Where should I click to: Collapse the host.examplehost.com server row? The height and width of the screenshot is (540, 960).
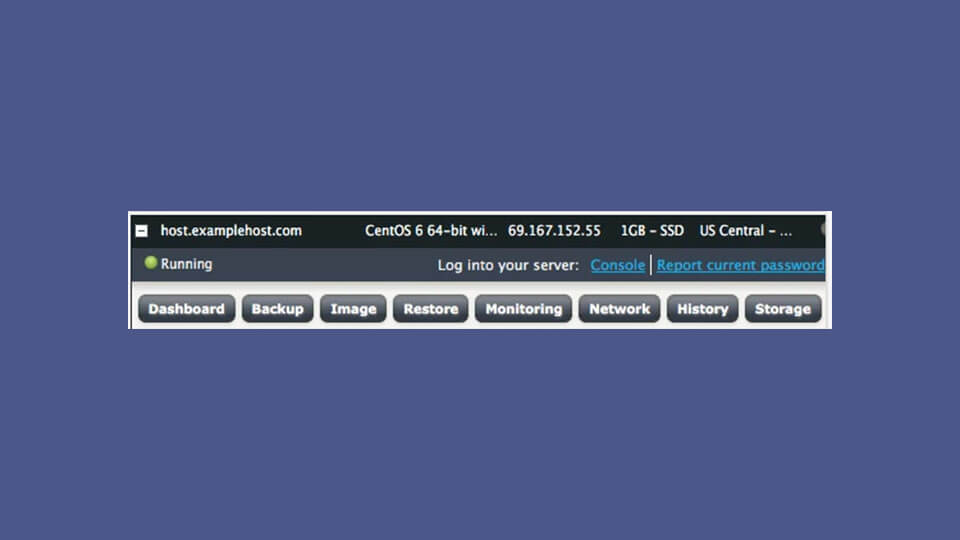click(x=142, y=231)
